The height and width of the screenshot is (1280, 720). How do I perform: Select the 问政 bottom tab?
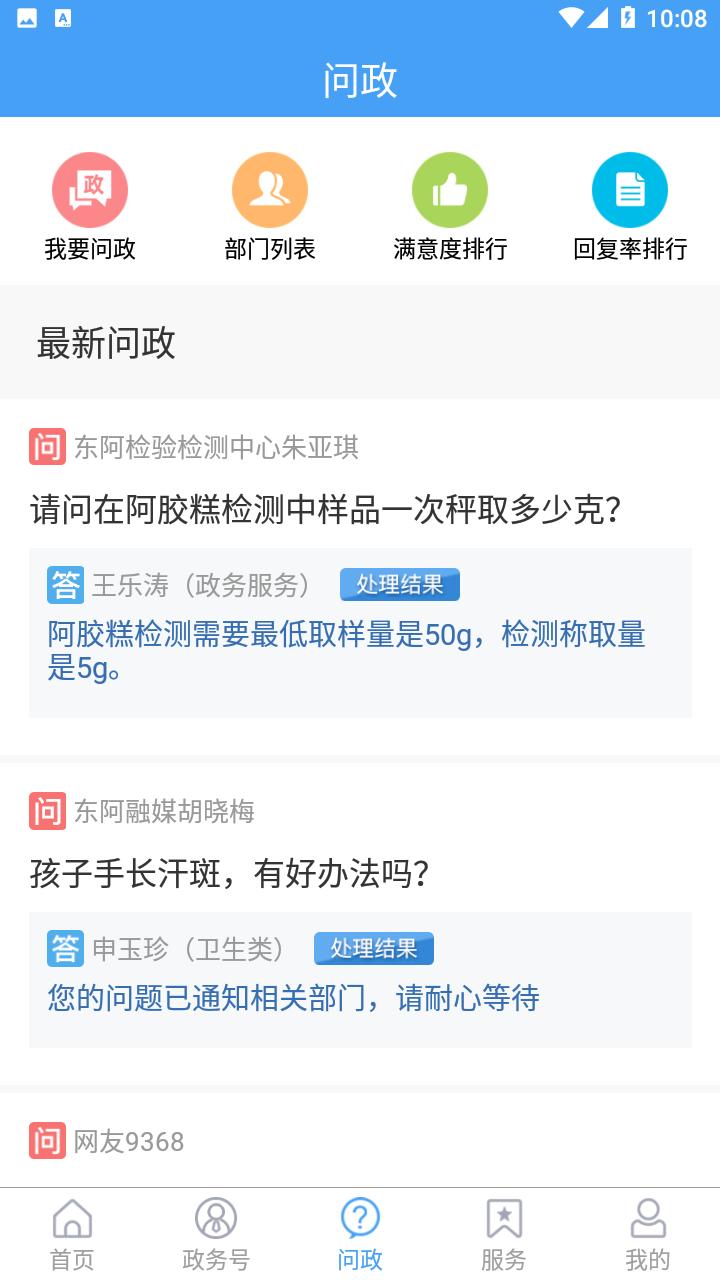click(x=360, y=1235)
